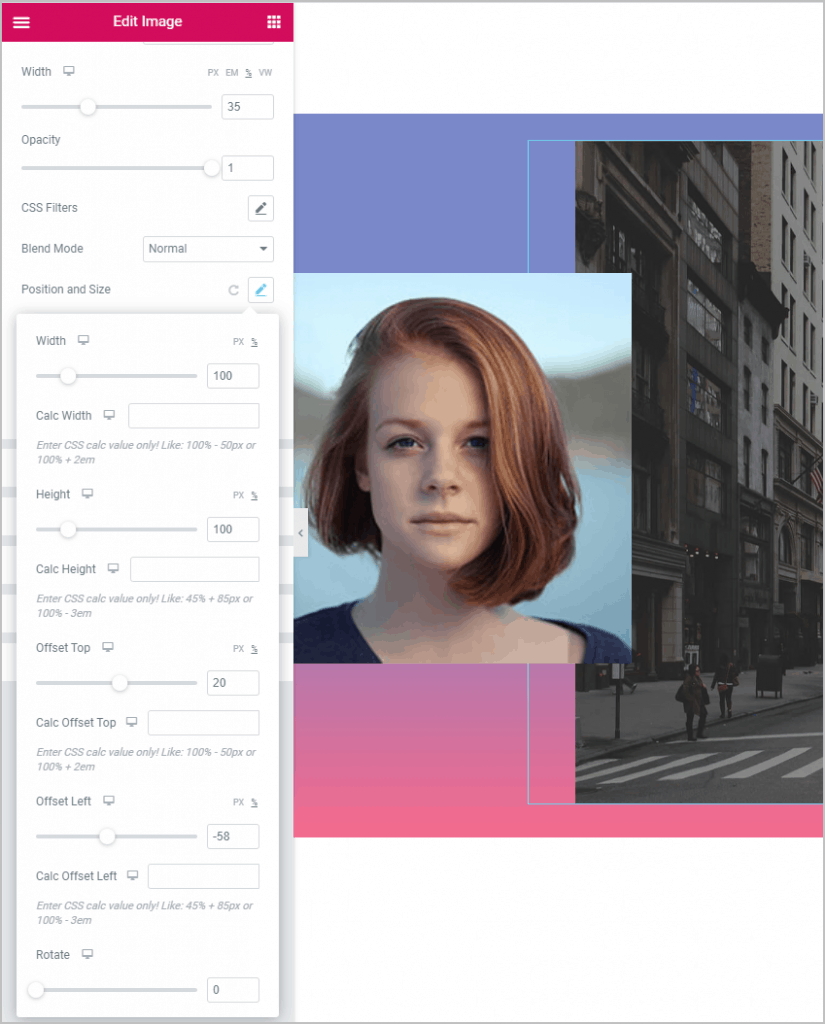This screenshot has height=1024, width=825.
Task: Reset Position and Size values
Action: 233,290
